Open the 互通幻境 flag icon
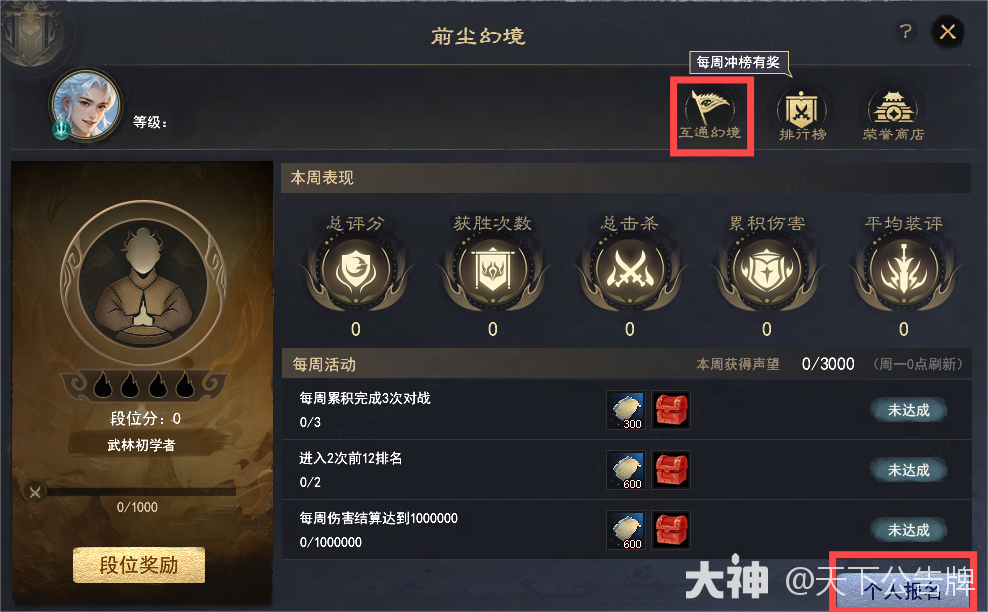 click(710, 115)
